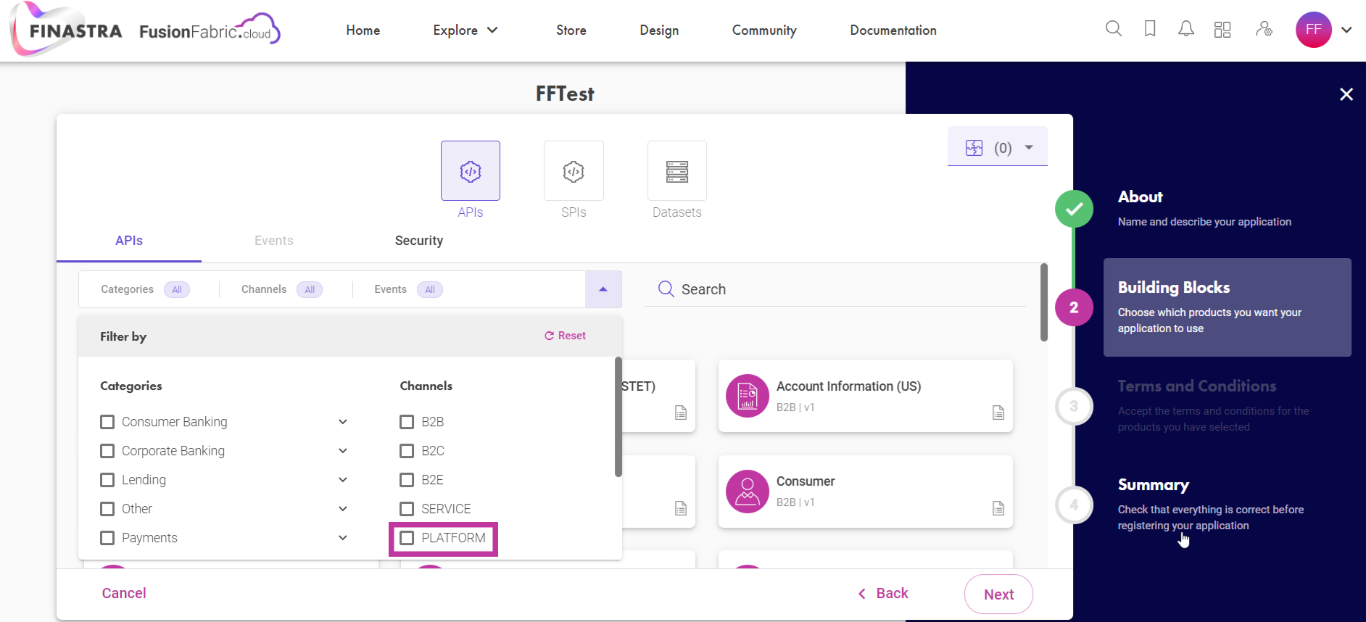The height and width of the screenshot is (622, 1366).
Task: Click step 4 Summary circle
Action: 1074,505
